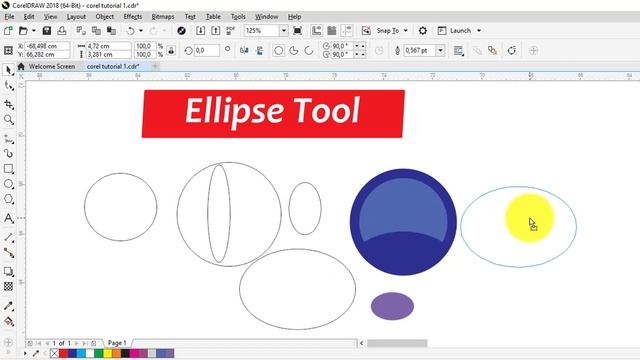Image resolution: width=640 pixels, height=360 pixels.
Task: Expand the Launch dropdown
Action: point(479,31)
